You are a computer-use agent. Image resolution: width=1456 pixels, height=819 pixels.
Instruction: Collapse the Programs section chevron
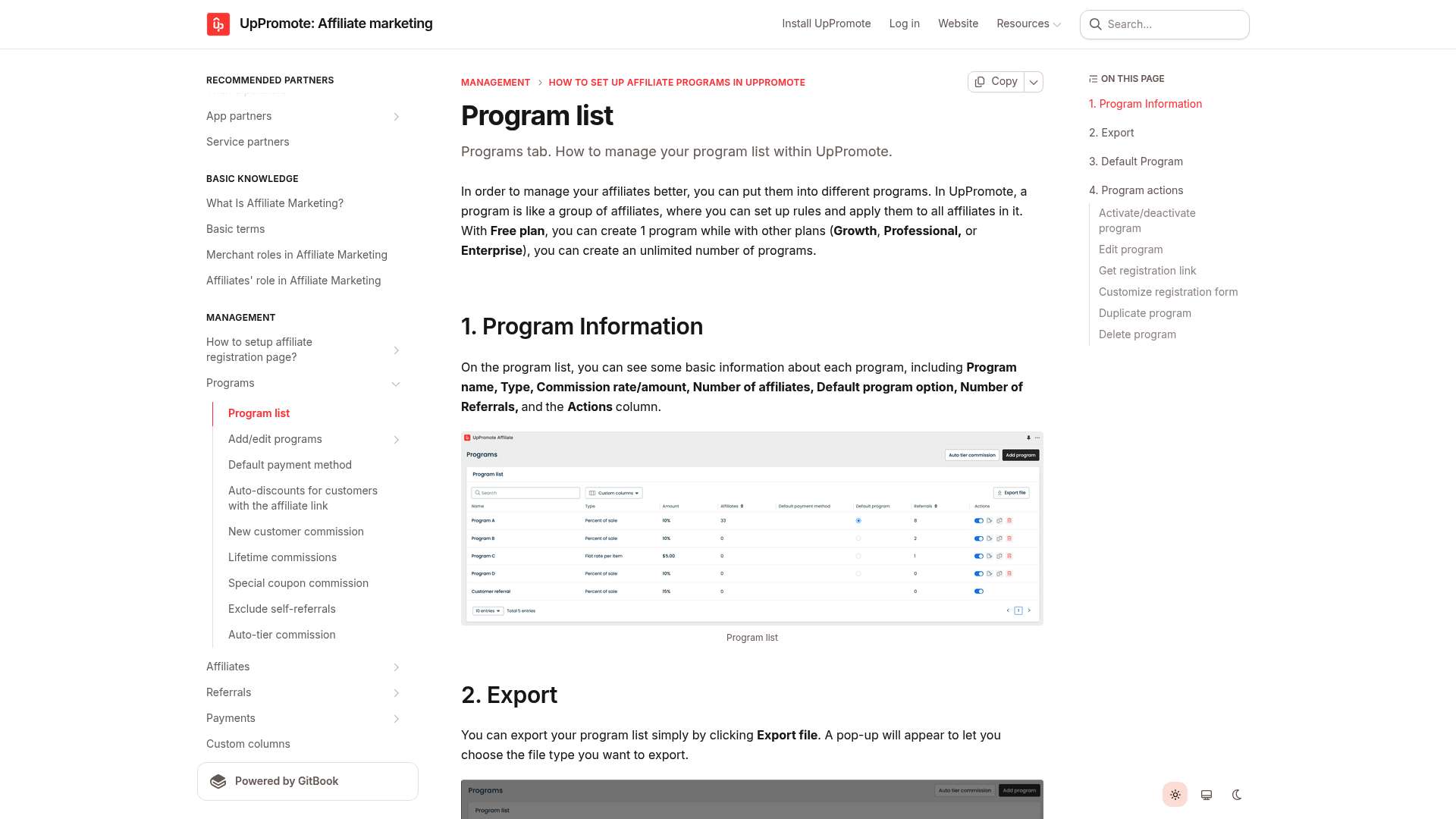[396, 383]
